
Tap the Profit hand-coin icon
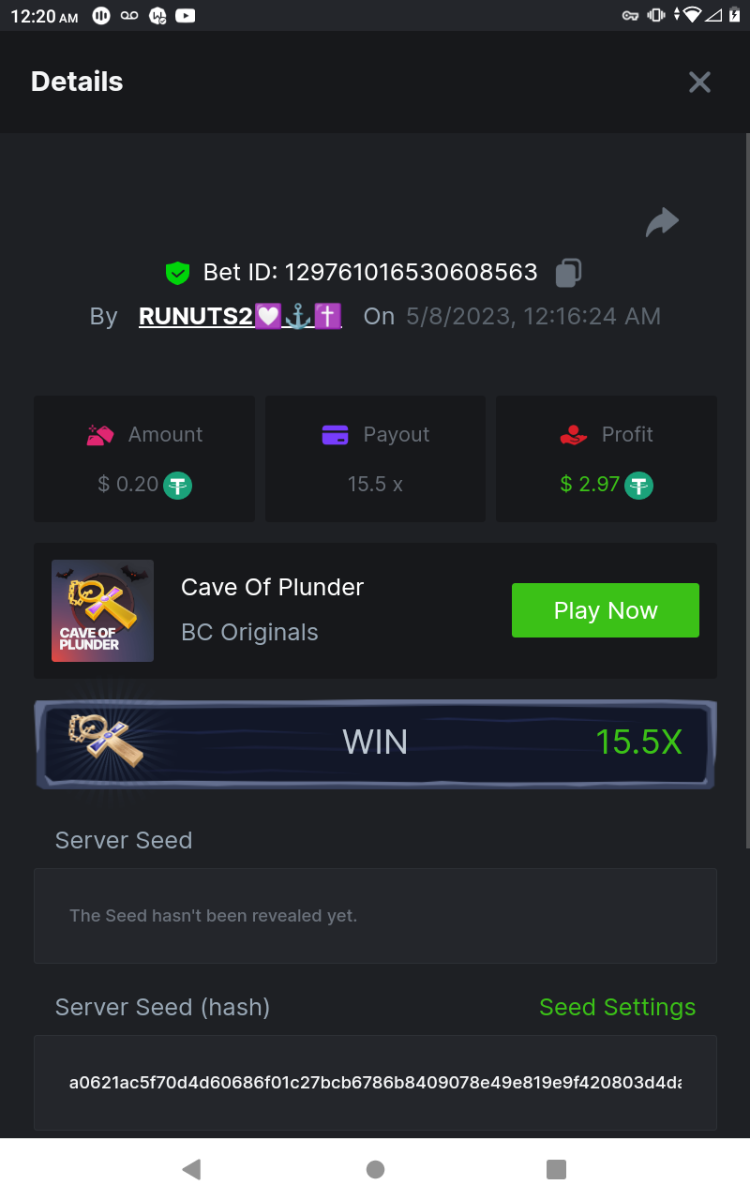573,435
